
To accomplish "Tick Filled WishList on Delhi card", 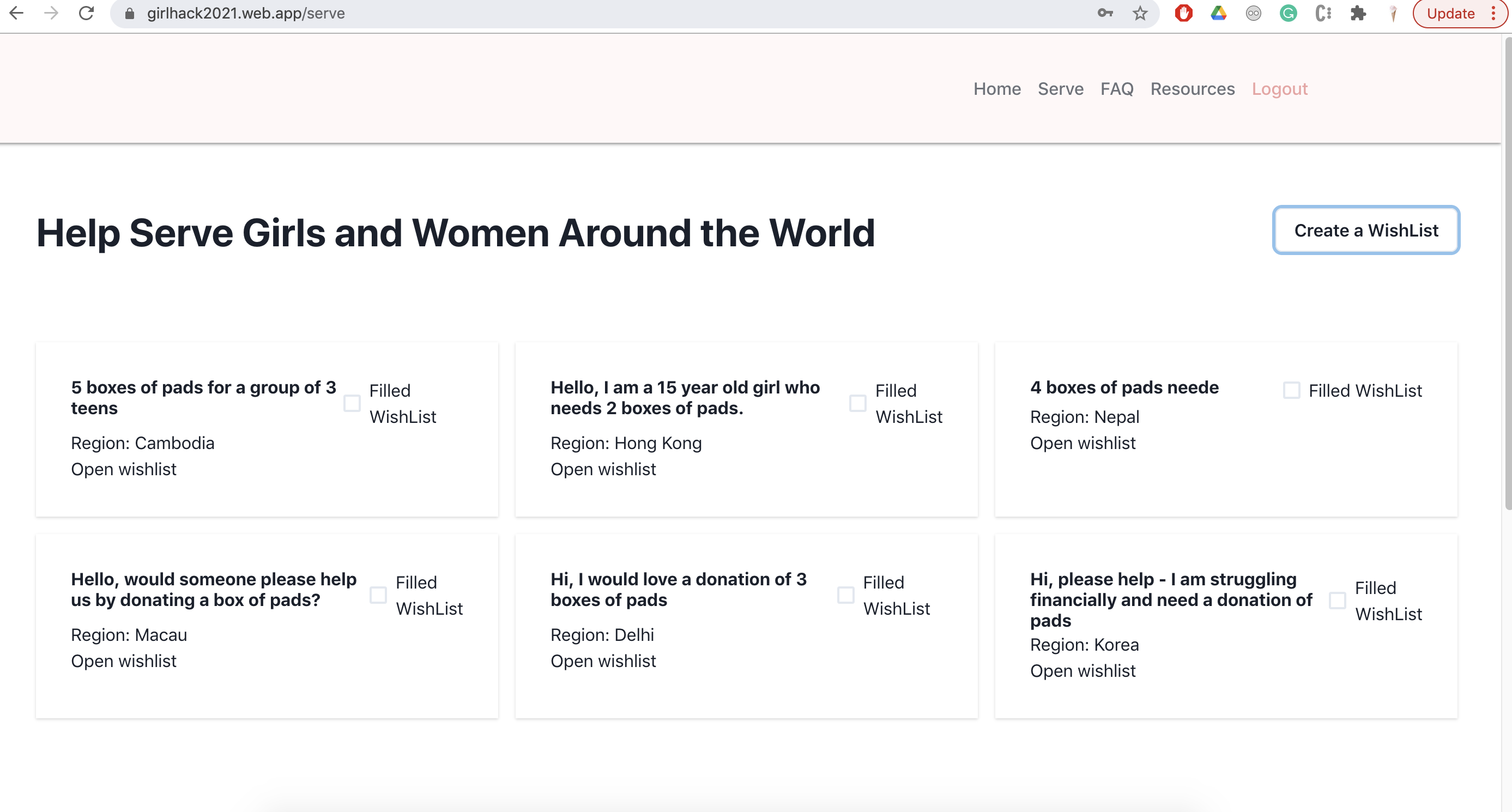I will pos(845,595).
